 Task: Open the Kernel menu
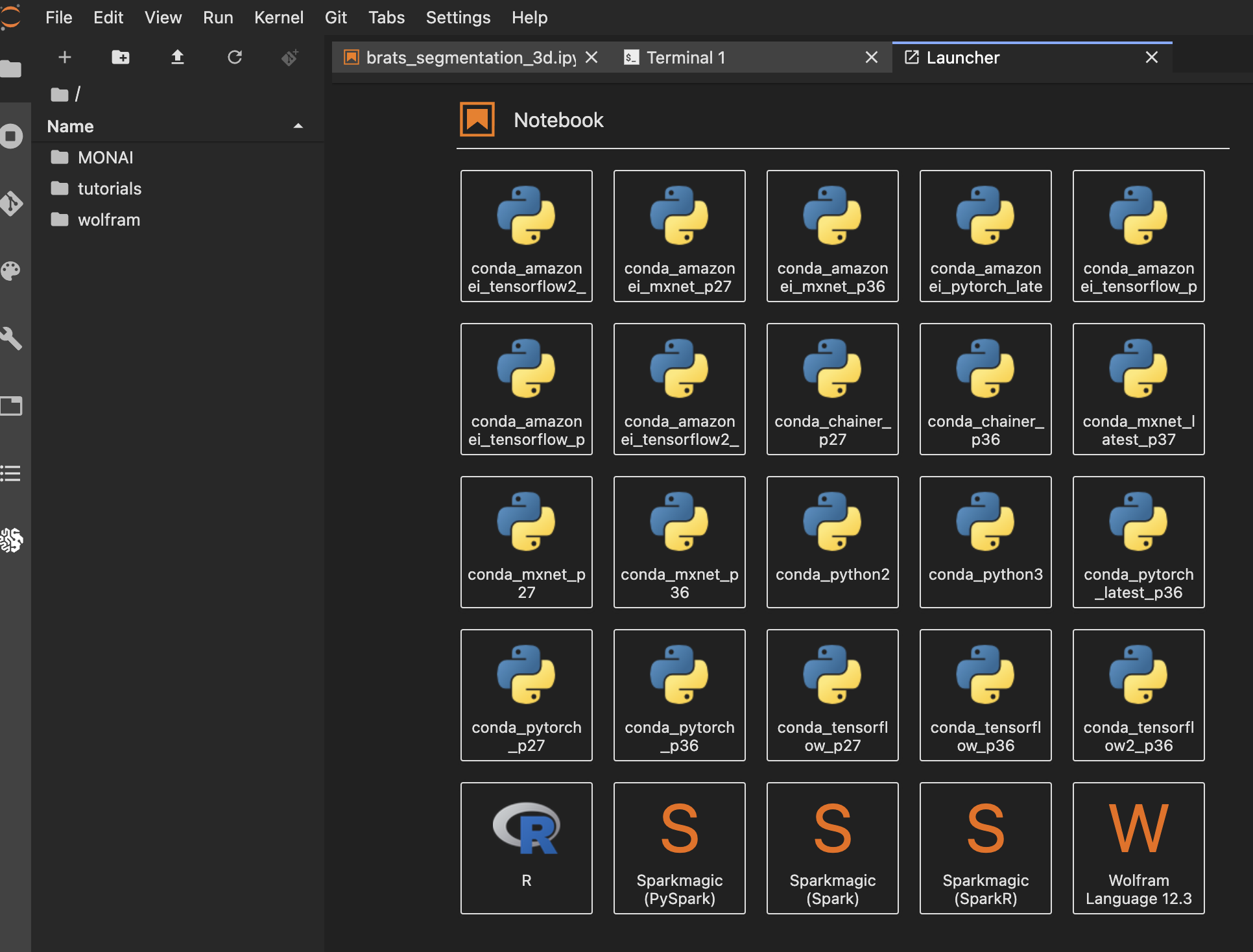tap(278, 18)
